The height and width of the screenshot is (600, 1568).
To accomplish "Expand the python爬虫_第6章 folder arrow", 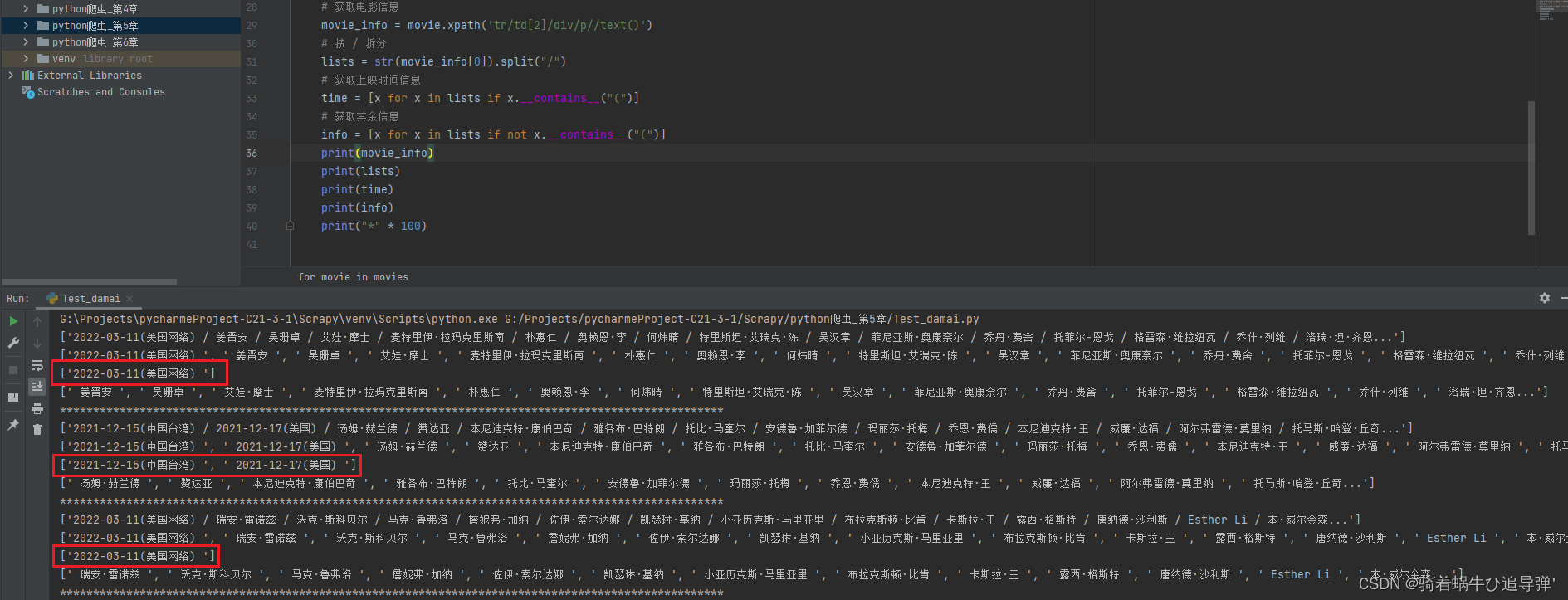I will coord(26,42).
